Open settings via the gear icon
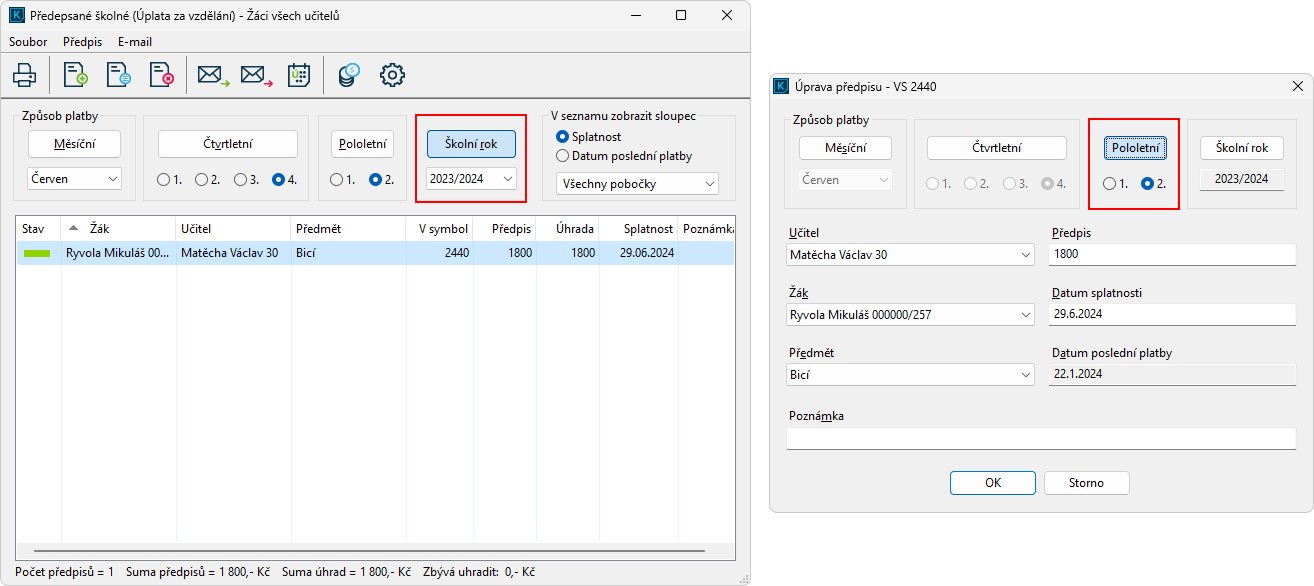 click(x=392, y=75)
